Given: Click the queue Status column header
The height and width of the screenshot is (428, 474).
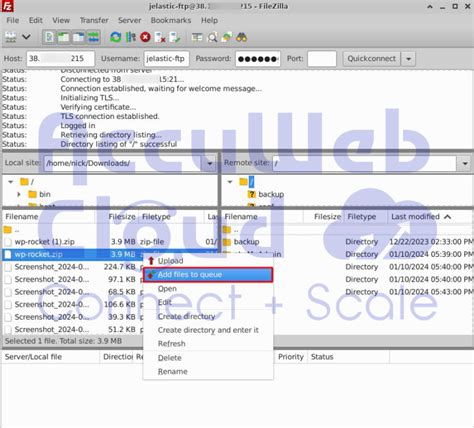Looking at the screenshot, I should pos(348,357).
